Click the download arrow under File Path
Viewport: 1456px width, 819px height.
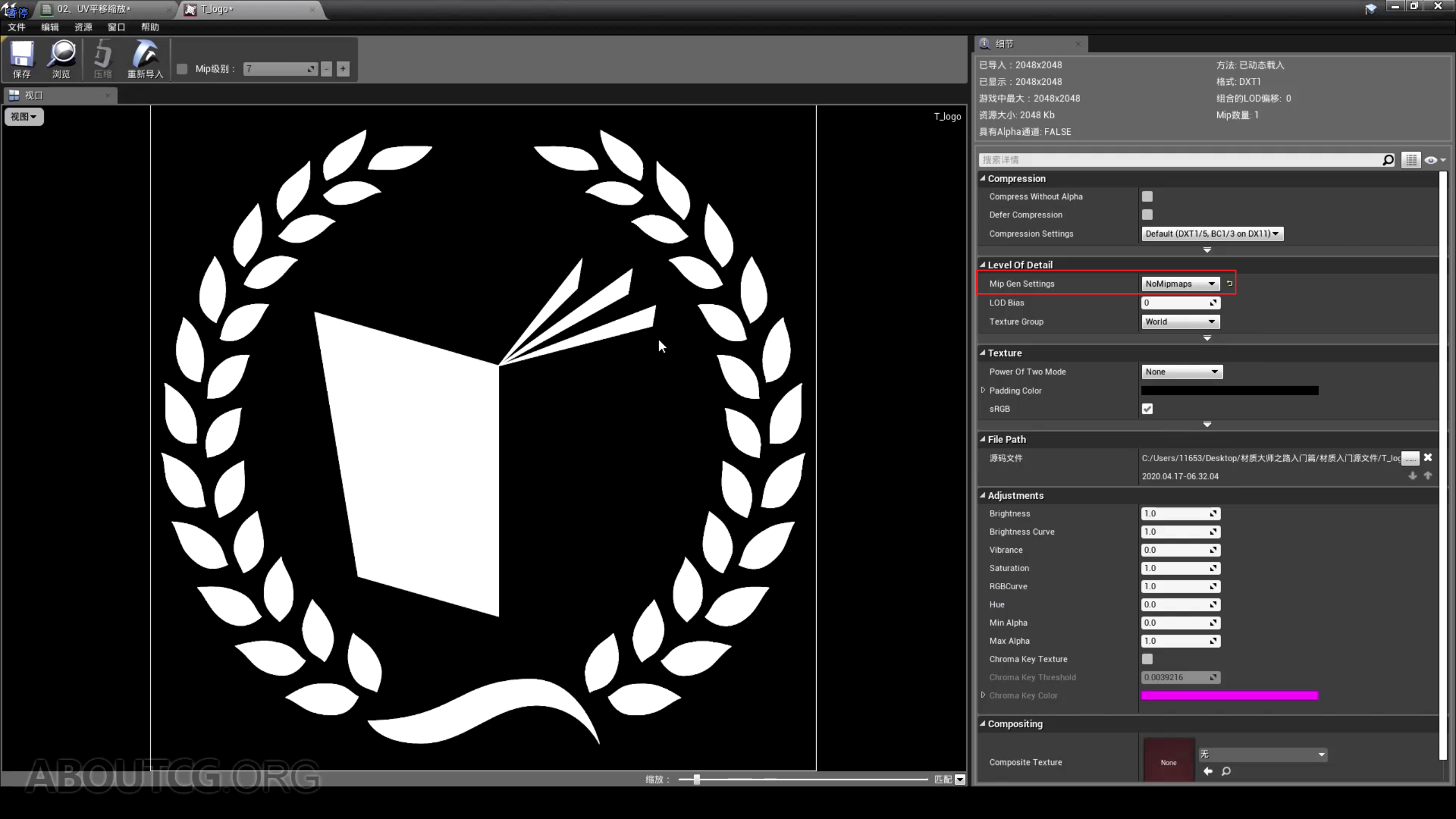(x=1413, y=476)
